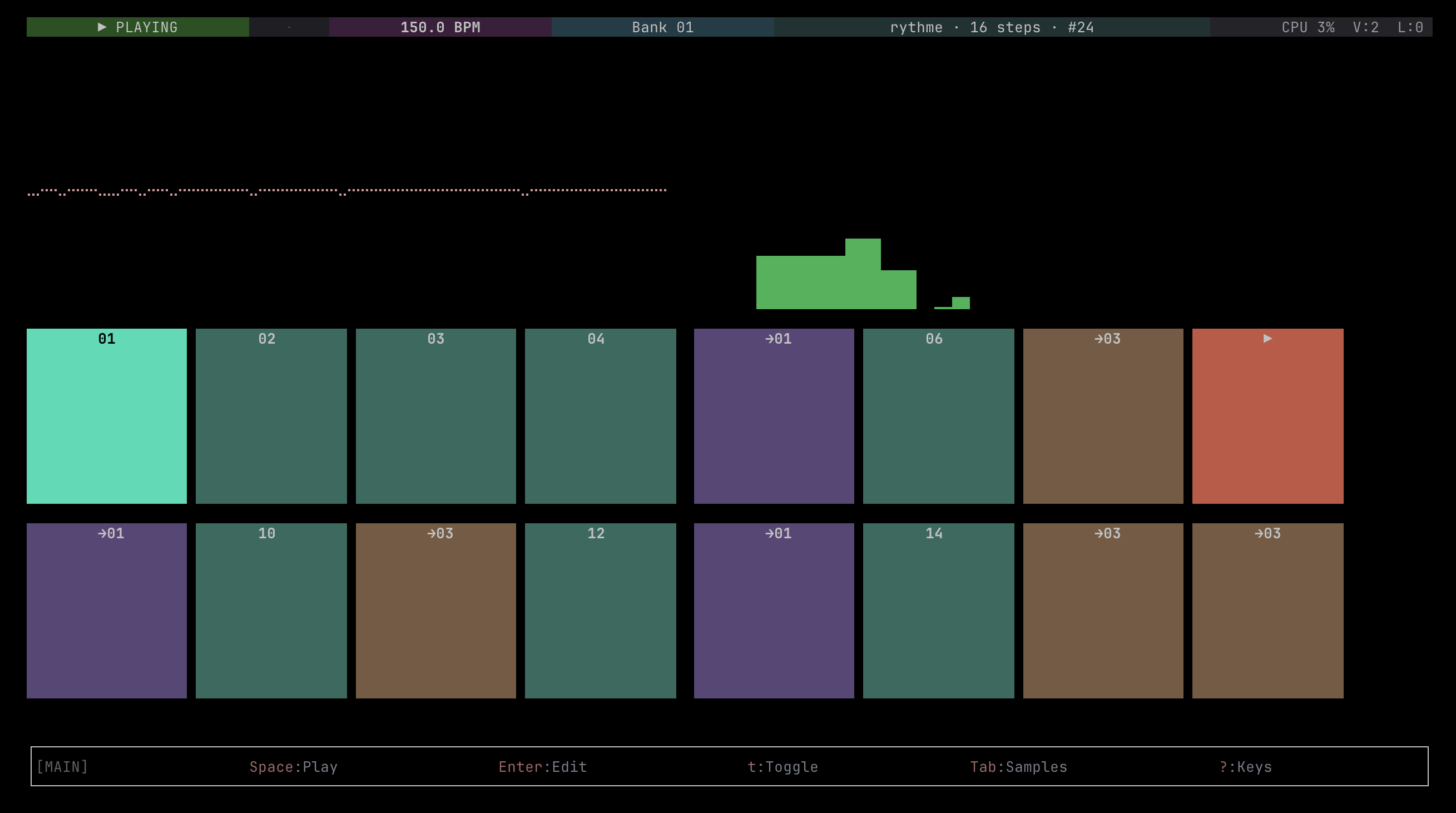Click purple →01 pad in top row

[773, 416]
